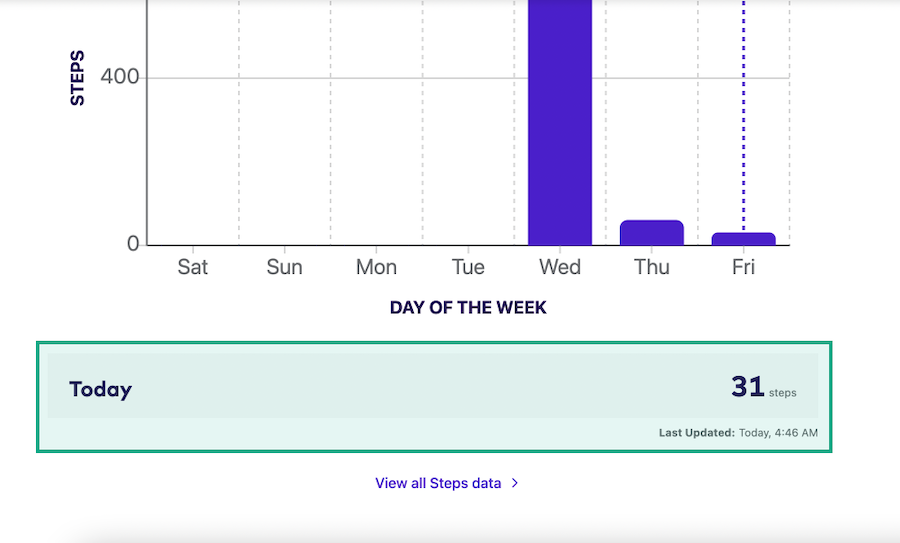900x543 pixels.
Task: Click the Tue day label
Action: pos(468,267)
